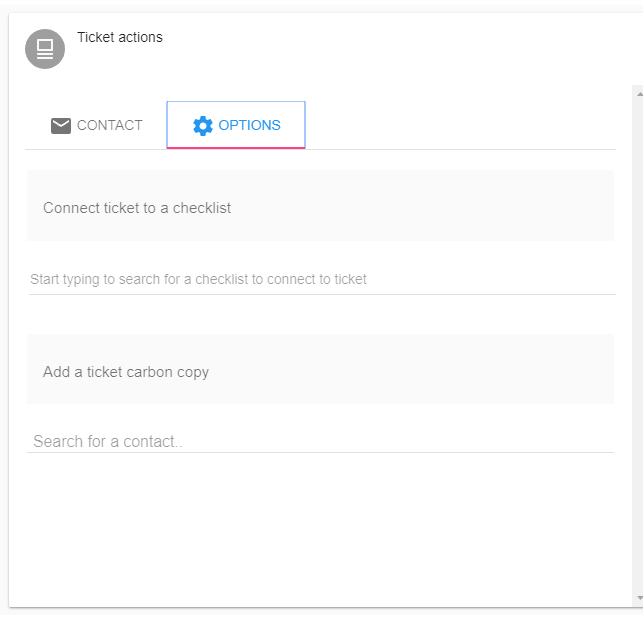Click the 'Ticket actions' title text
643x617 pixels.
(x=120, y=37)
